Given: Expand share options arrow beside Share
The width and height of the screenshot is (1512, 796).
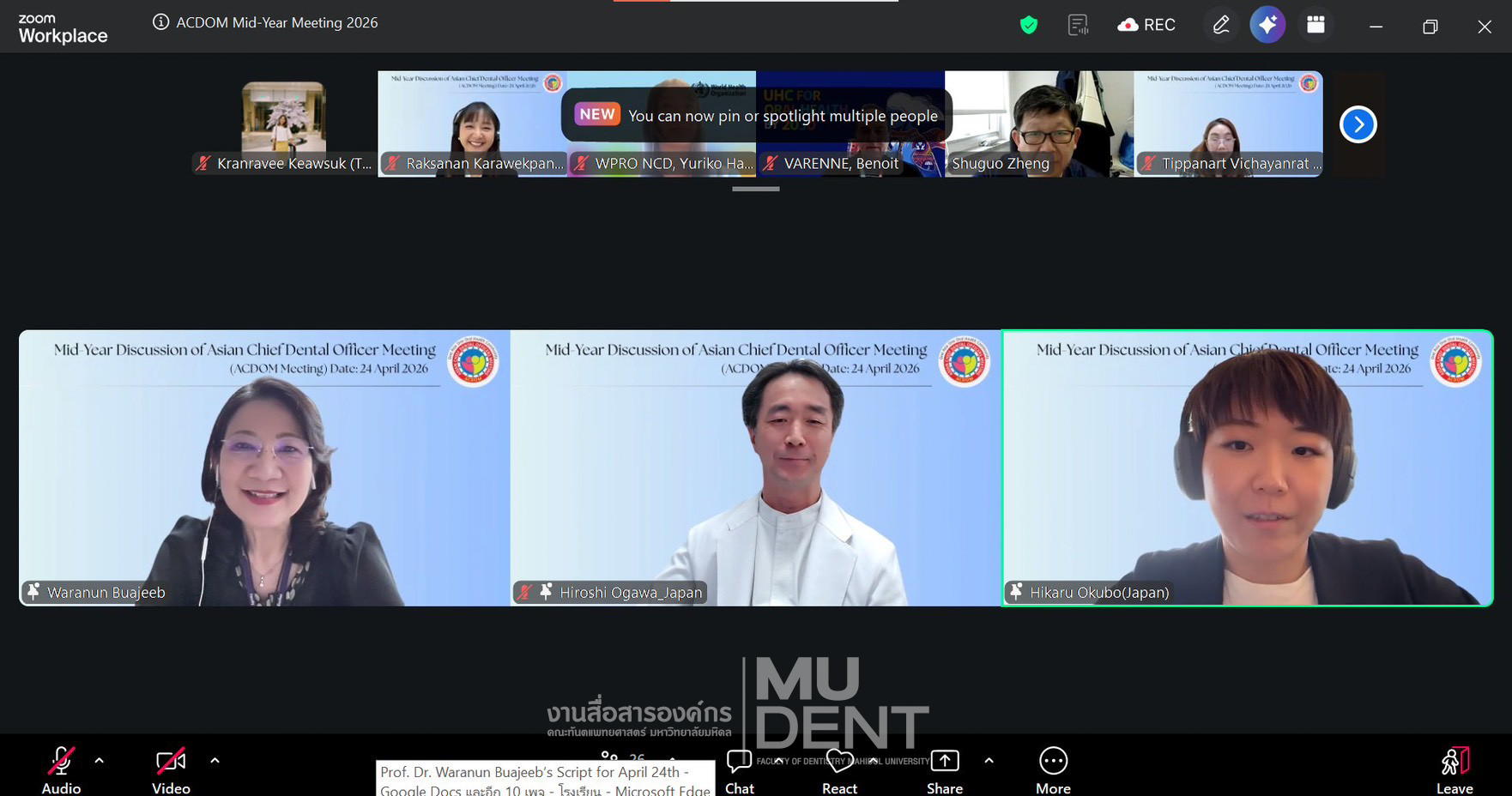Looking at the screenshot, I should tap(989, 760).
